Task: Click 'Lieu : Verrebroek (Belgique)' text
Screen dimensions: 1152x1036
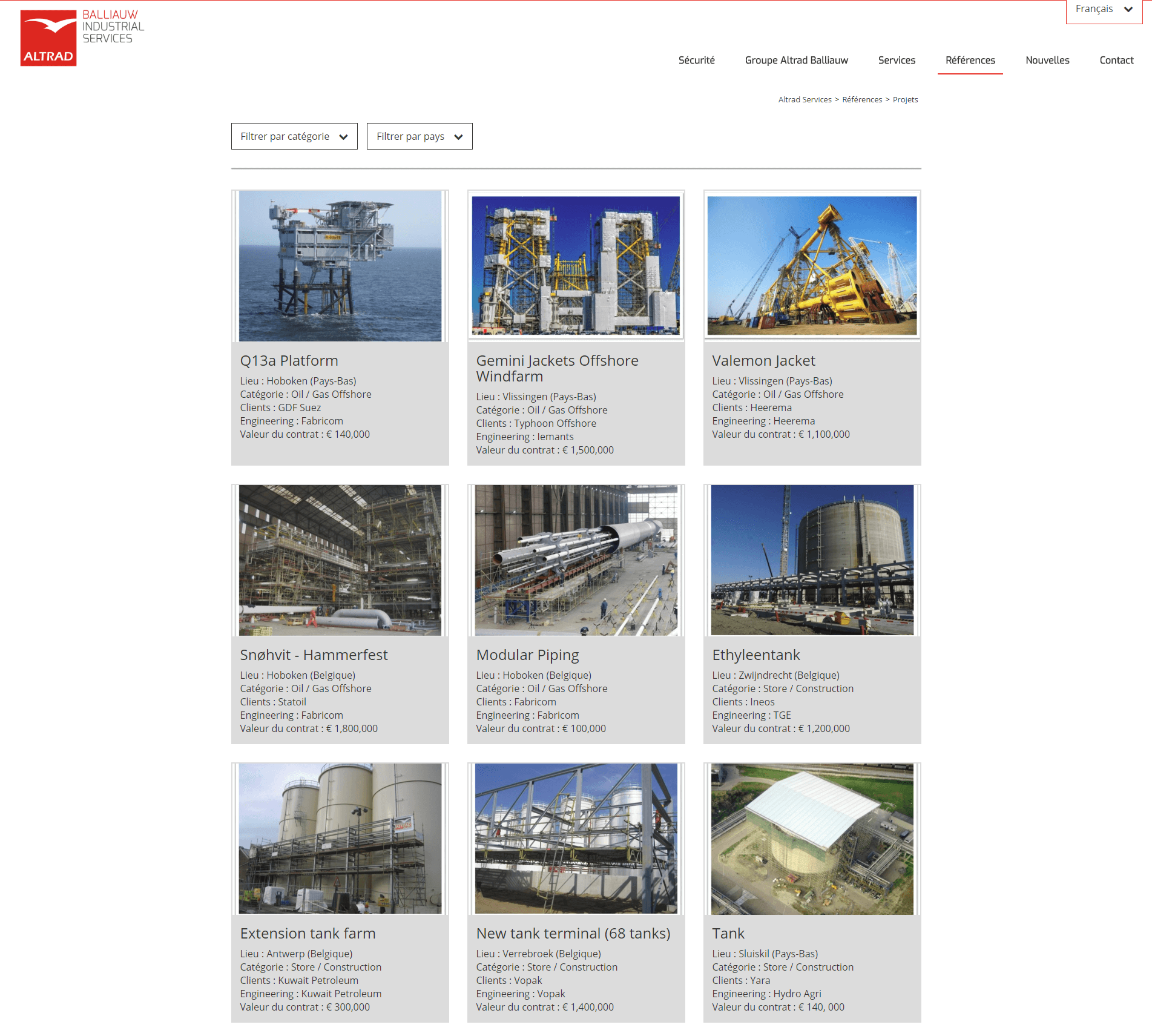Action: point(538,954)
